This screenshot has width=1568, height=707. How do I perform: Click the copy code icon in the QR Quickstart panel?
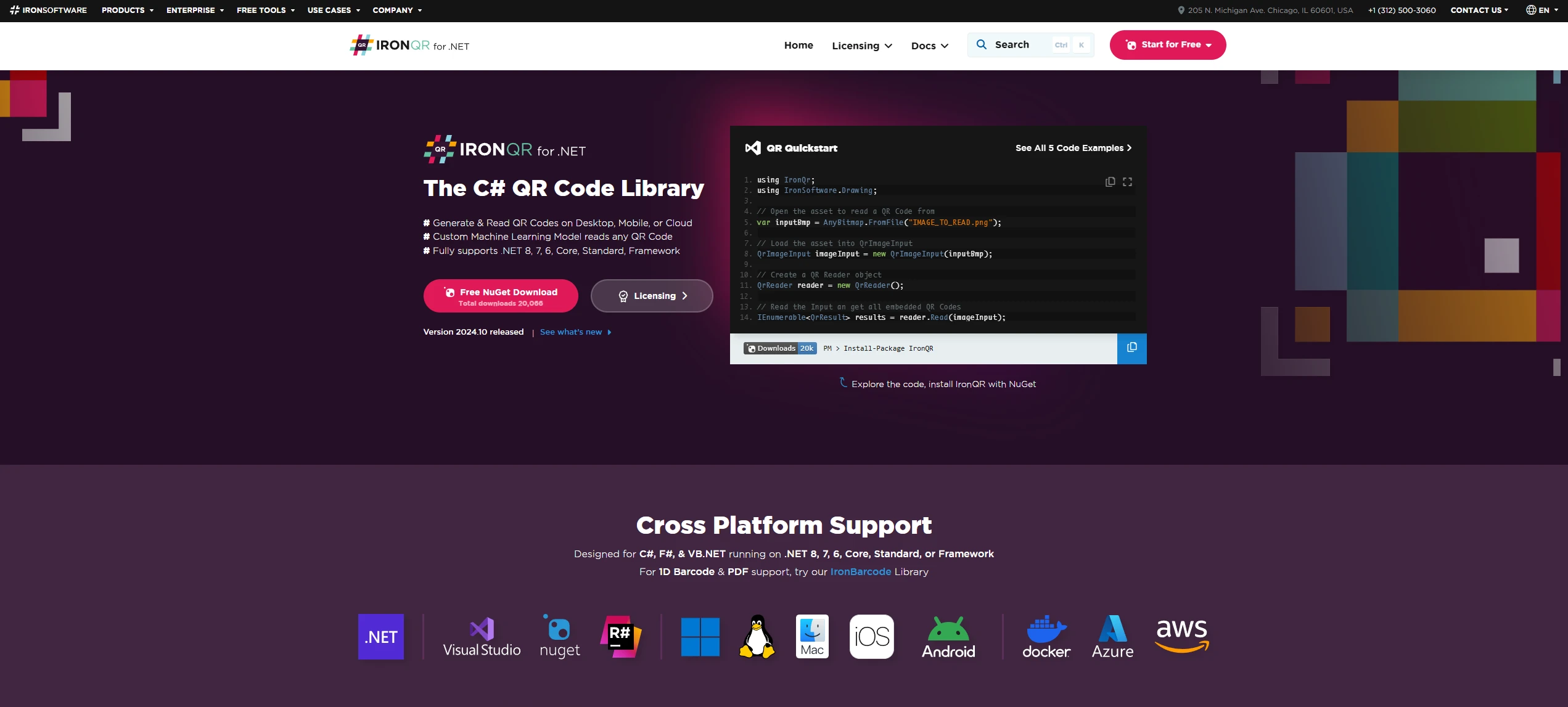(x=1110, y=182)
